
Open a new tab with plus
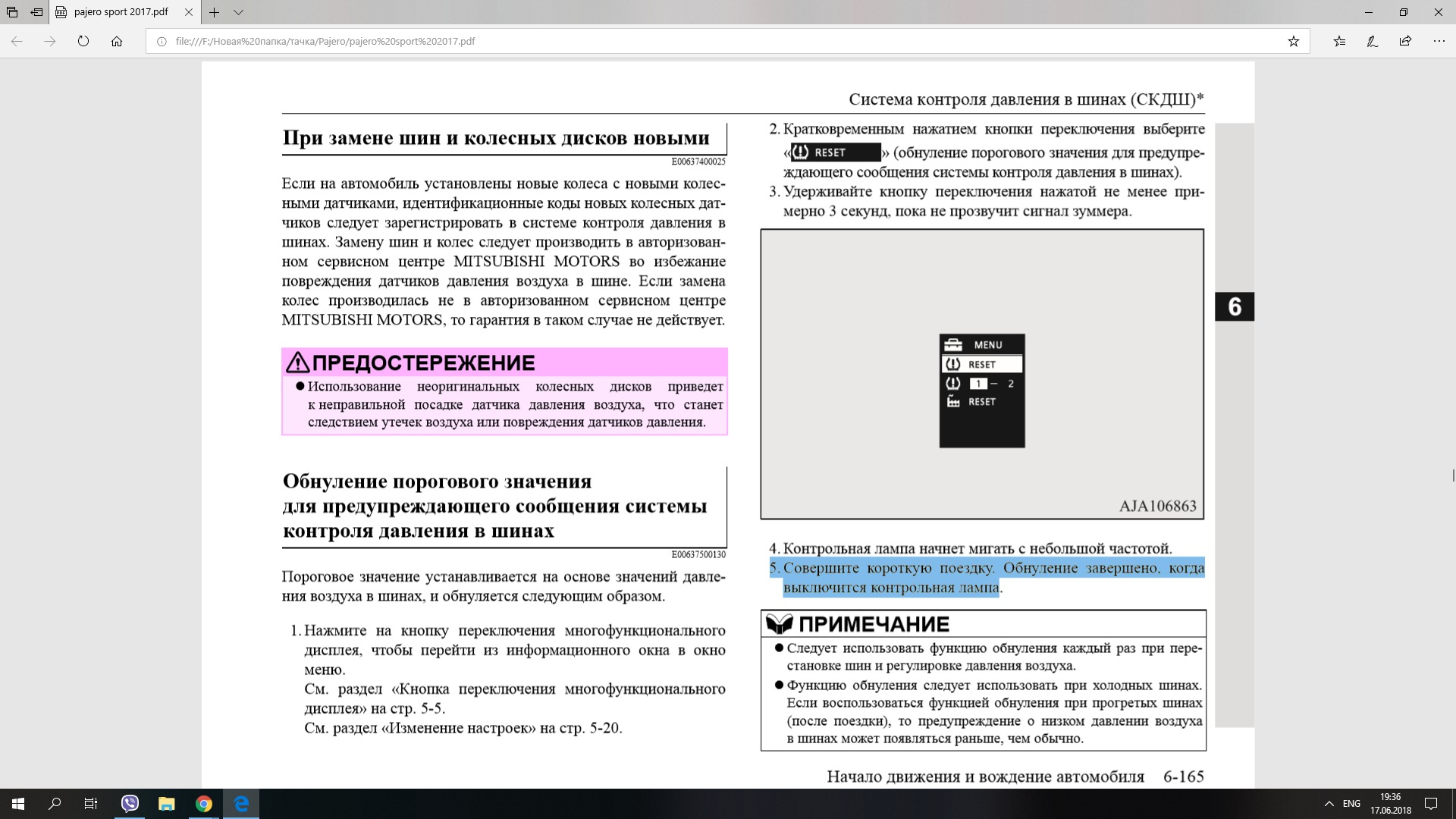[215, 12]
